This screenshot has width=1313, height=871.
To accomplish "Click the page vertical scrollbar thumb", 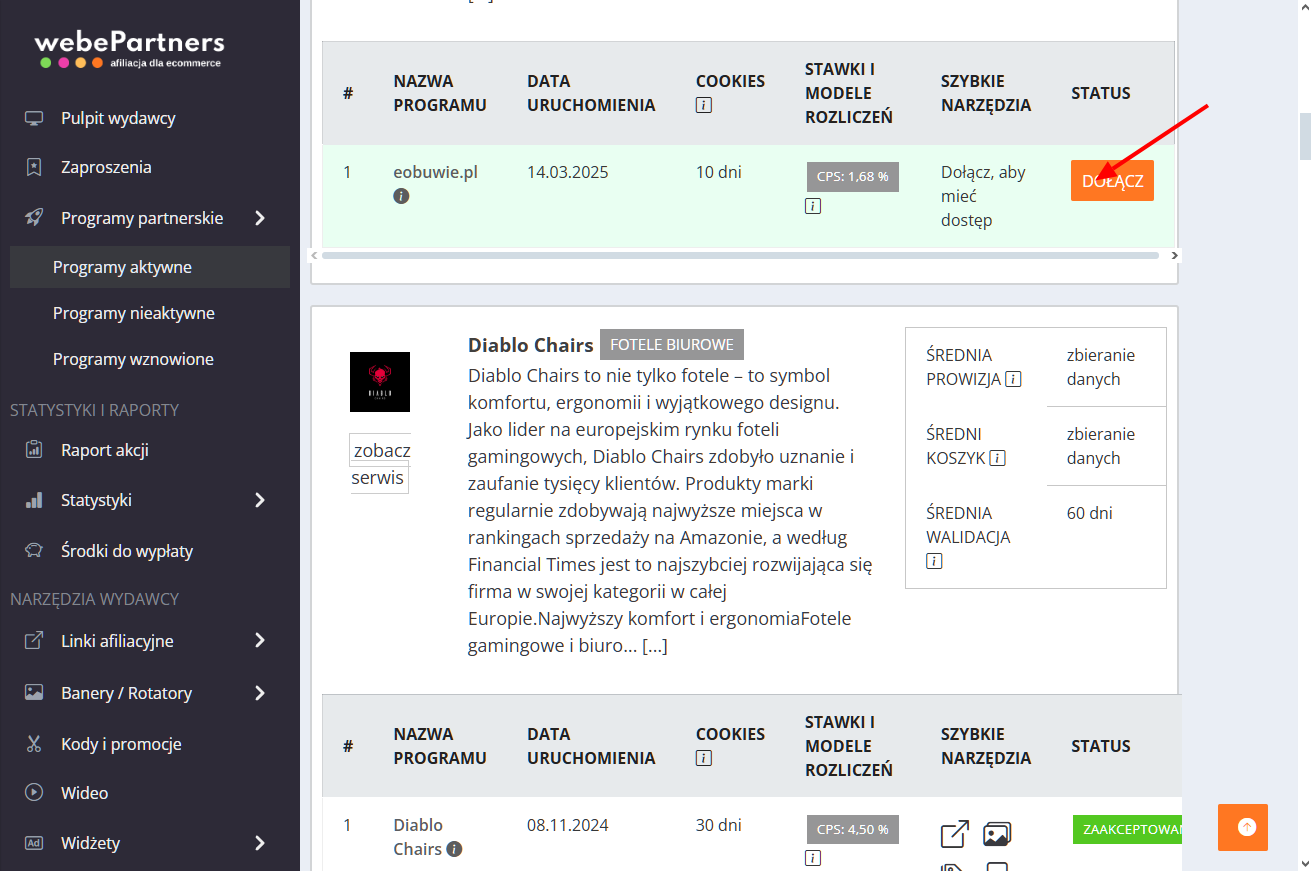I will click(x=1305, y=136).
